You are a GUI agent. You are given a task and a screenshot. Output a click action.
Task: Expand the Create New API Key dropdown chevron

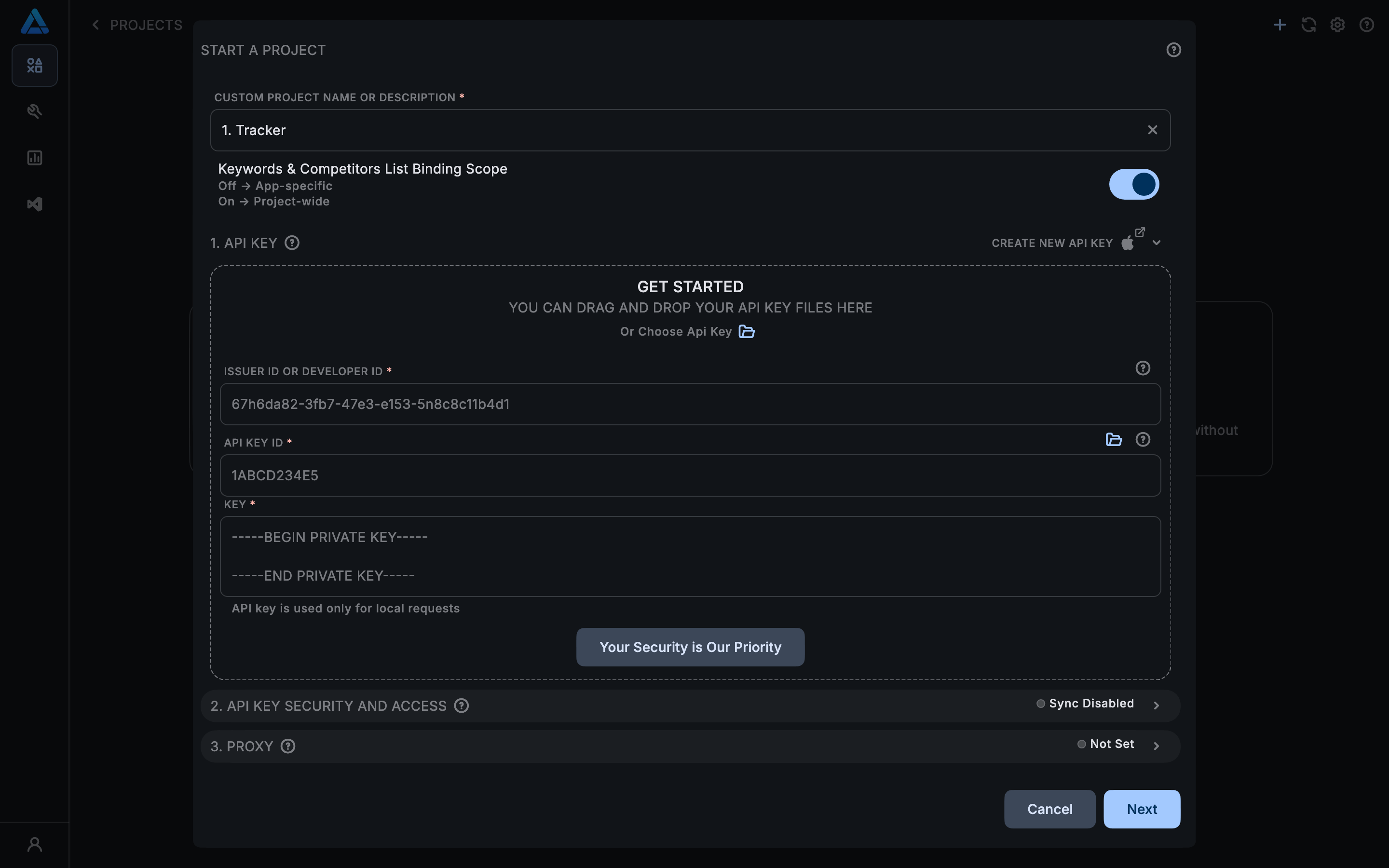(x=1157, y=243)
